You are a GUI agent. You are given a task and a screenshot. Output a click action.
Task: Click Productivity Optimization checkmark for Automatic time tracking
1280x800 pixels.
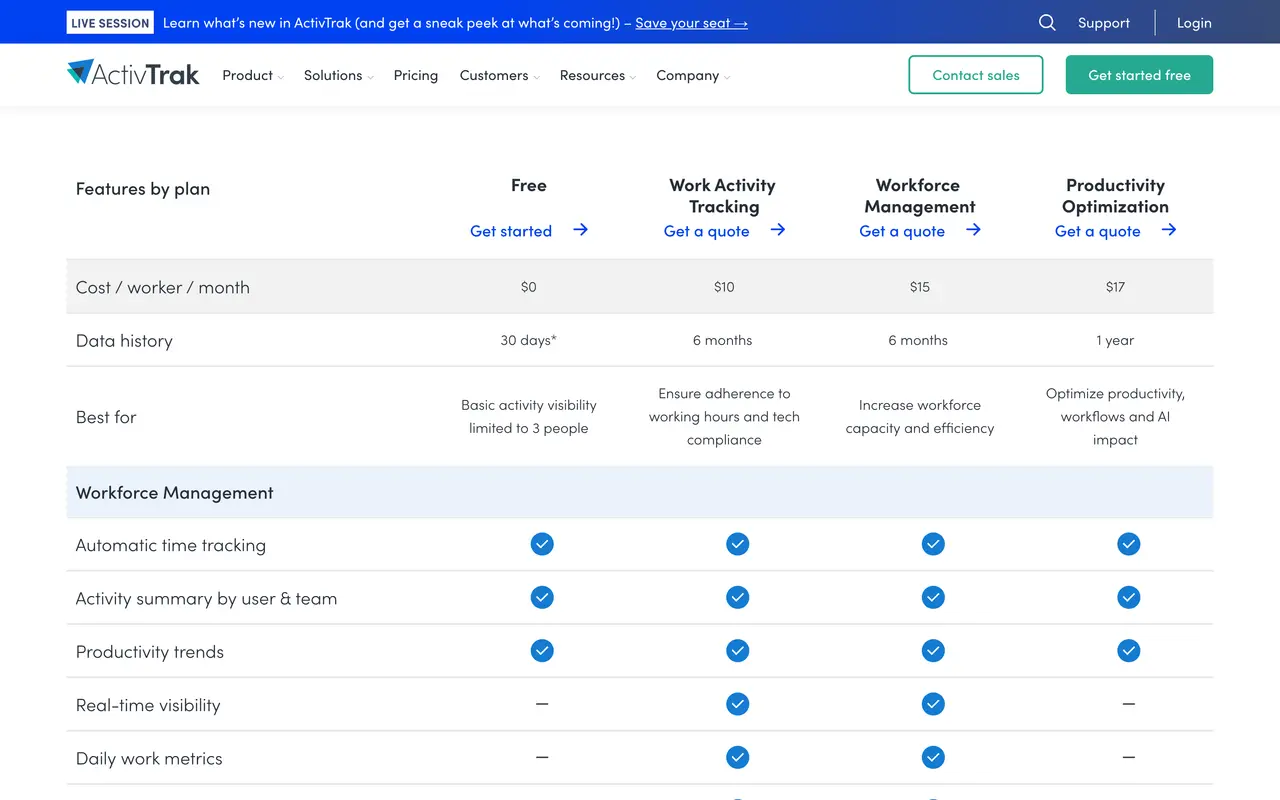(x=1129, y=544)
